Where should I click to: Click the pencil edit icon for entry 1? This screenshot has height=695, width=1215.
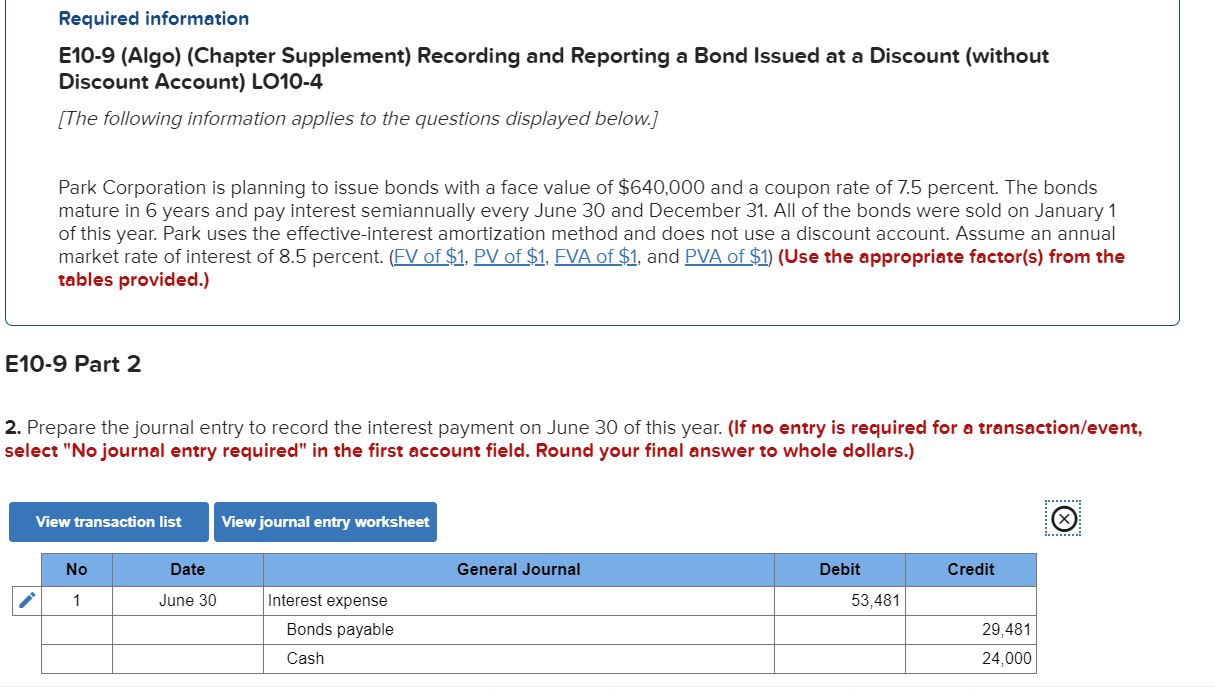point(25,600)
